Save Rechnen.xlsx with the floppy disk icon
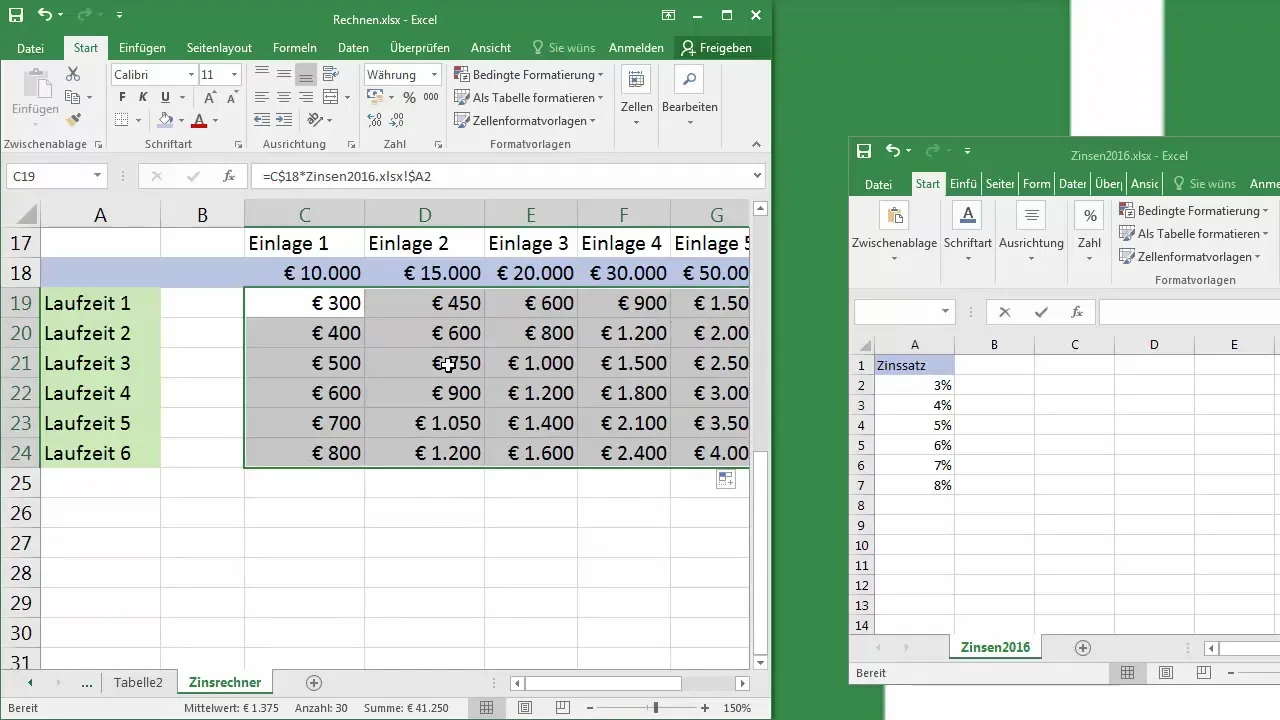 click(x=16, y=15)
